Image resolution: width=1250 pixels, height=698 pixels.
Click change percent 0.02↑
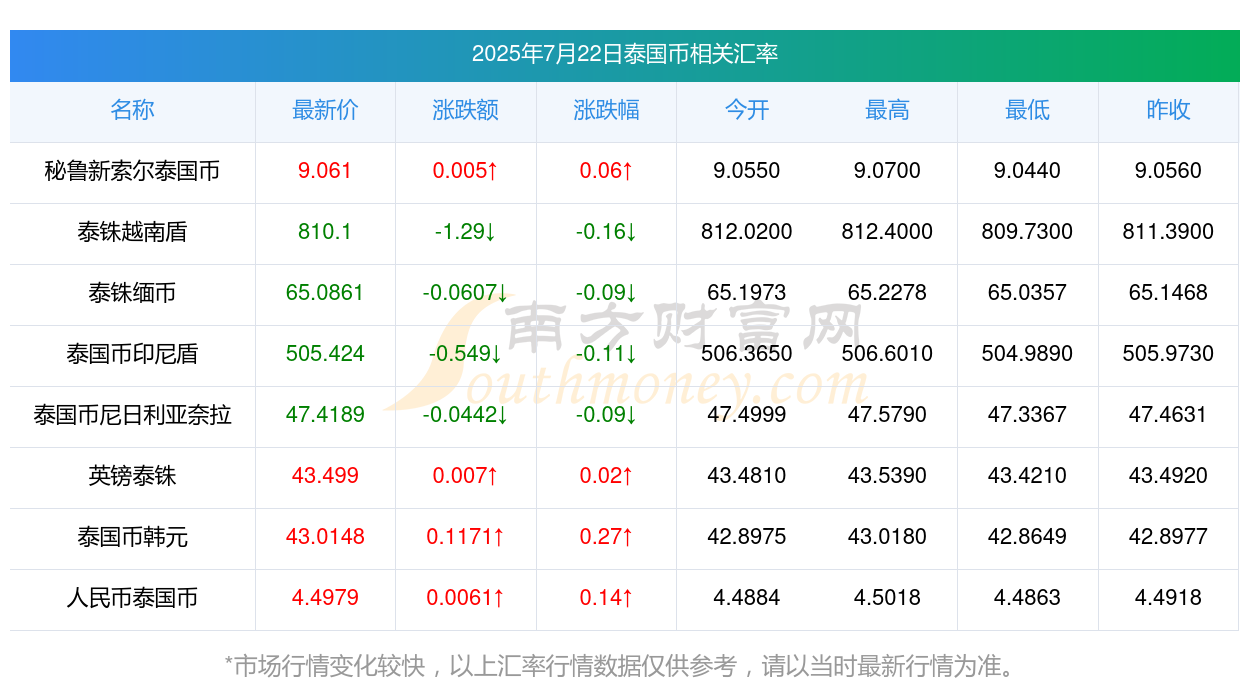pyautogui.click(x=606, y=476)
